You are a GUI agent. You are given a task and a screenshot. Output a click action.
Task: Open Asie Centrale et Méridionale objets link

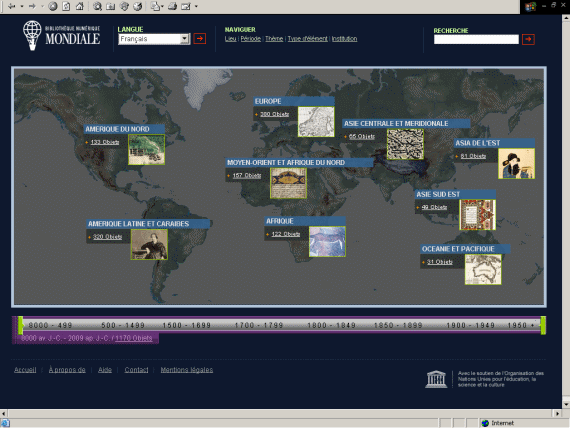point(362,136)
